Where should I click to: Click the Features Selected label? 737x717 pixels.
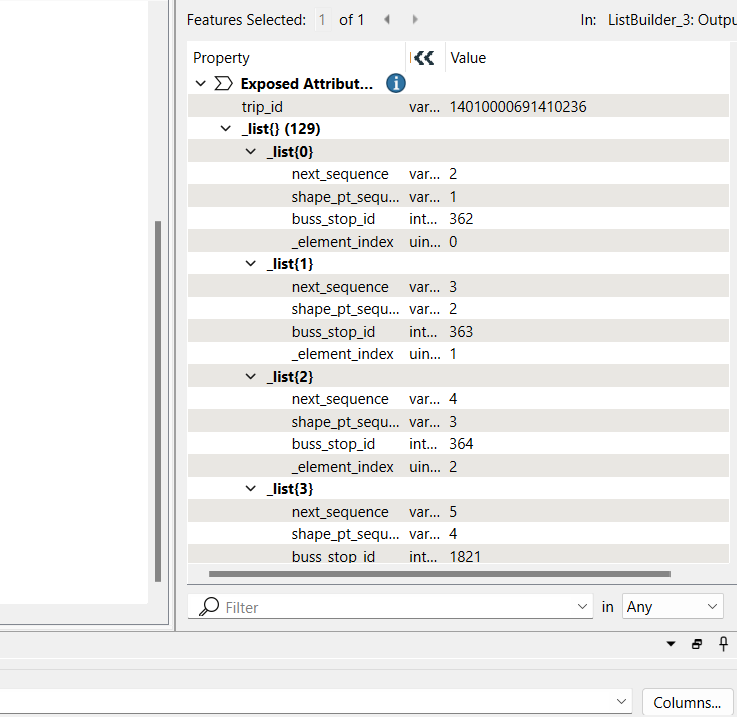[x=246, y=20]
